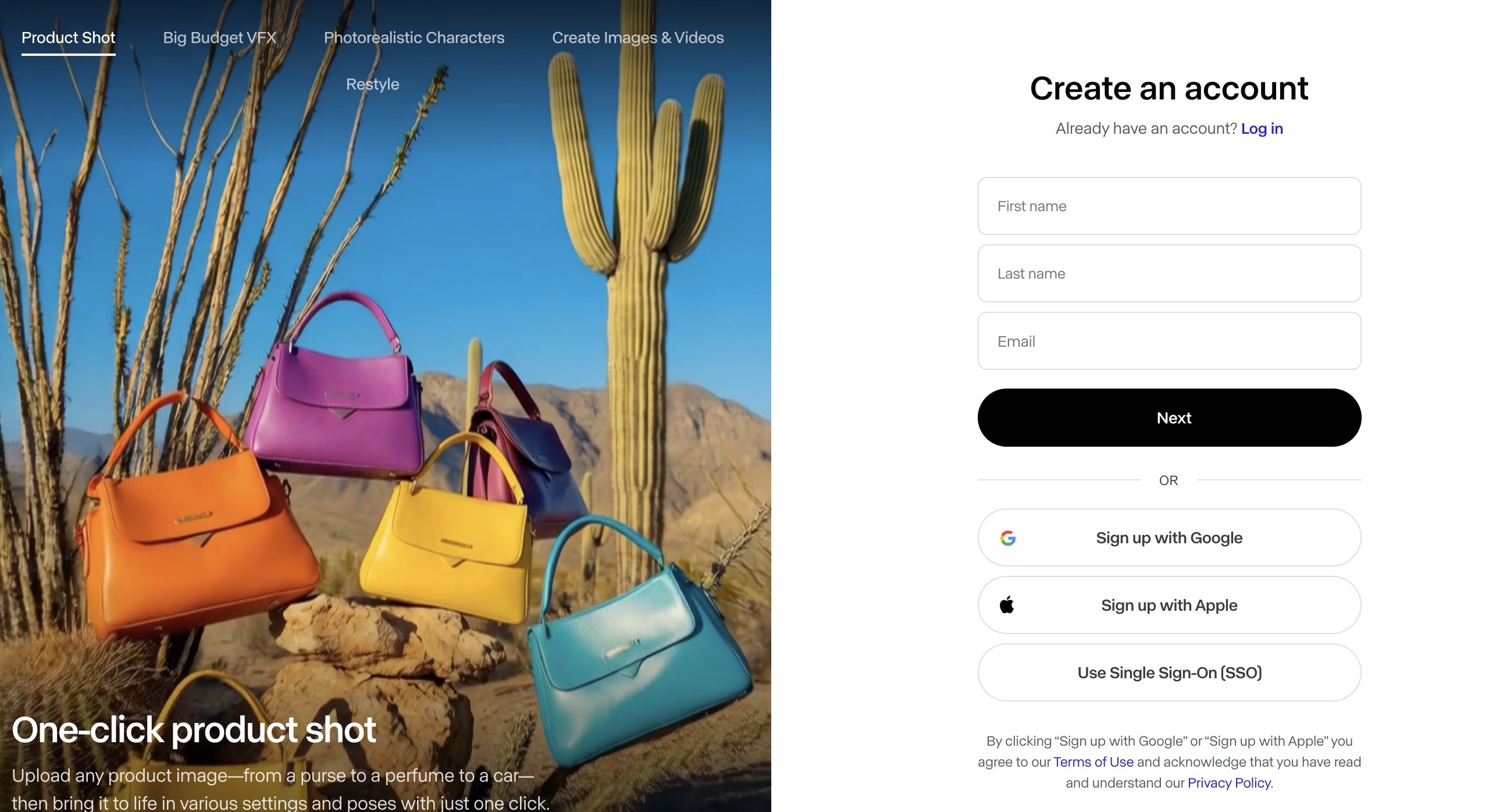Follow the Log in link

[1262, 129]
